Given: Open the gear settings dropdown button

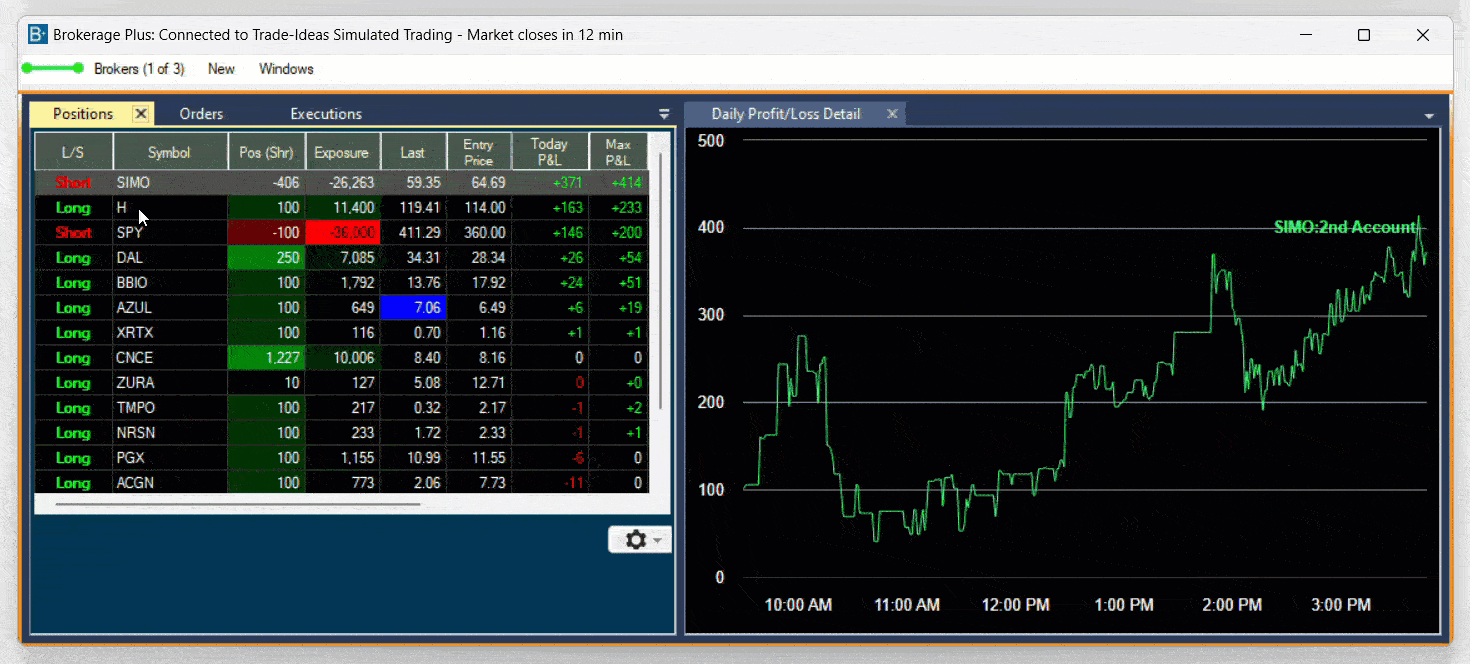Looking at the screenshot, I should coord(639,540).
